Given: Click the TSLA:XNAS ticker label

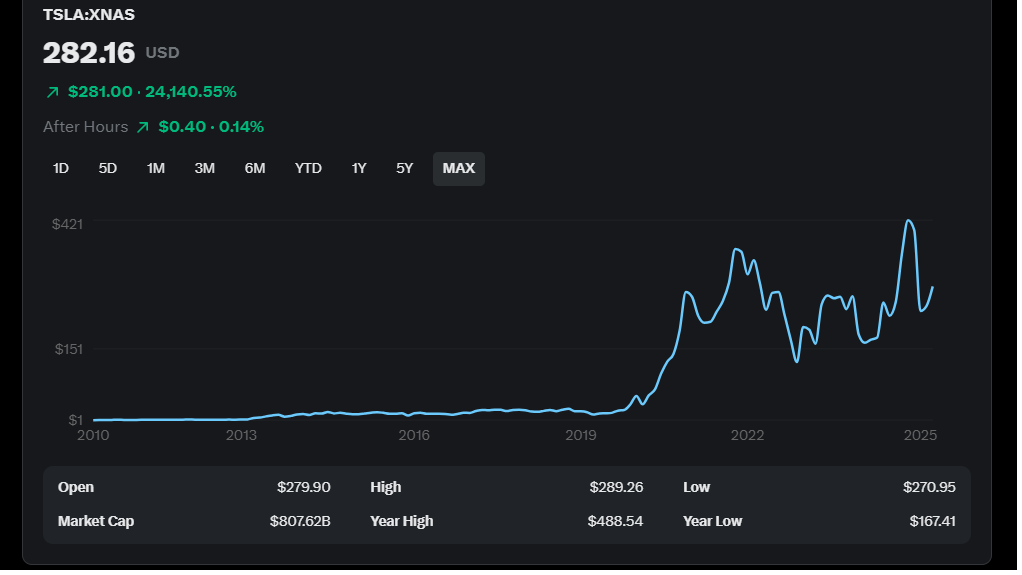Looking at the screenshot, I should pos(89,15).
